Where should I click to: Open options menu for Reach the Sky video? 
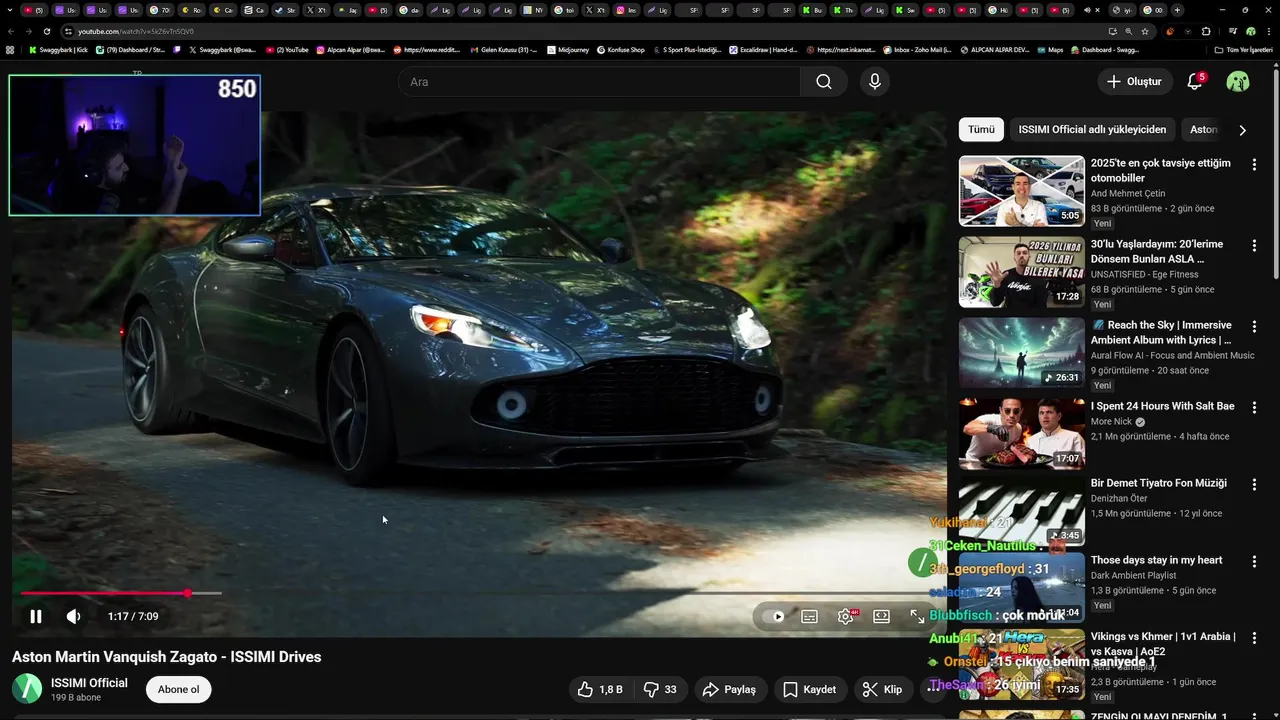tap(1254, 326)
